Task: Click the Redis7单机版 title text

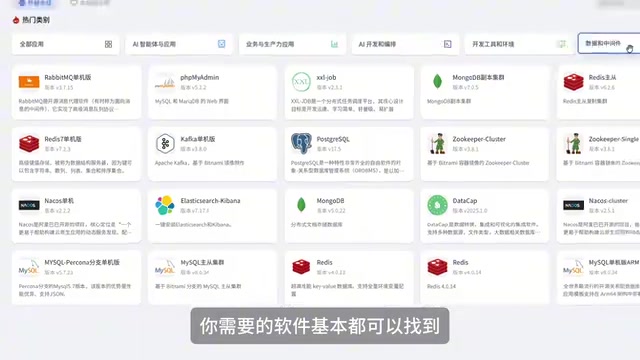Action: 63,139
